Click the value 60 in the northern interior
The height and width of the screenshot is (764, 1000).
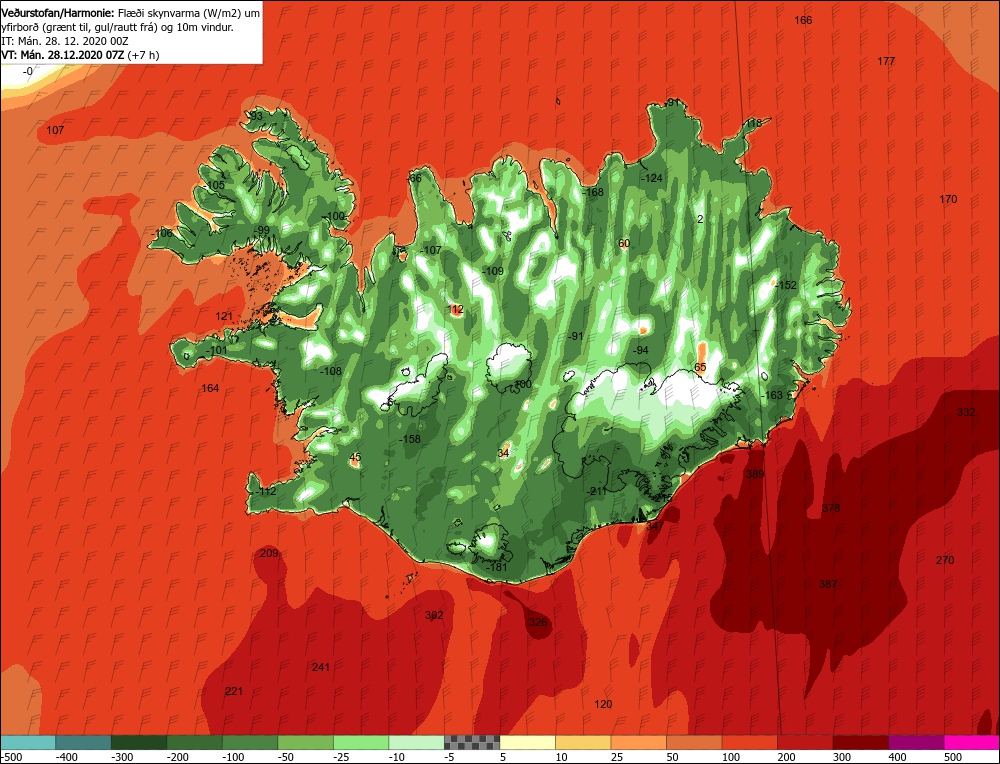(x=624, y=244)
